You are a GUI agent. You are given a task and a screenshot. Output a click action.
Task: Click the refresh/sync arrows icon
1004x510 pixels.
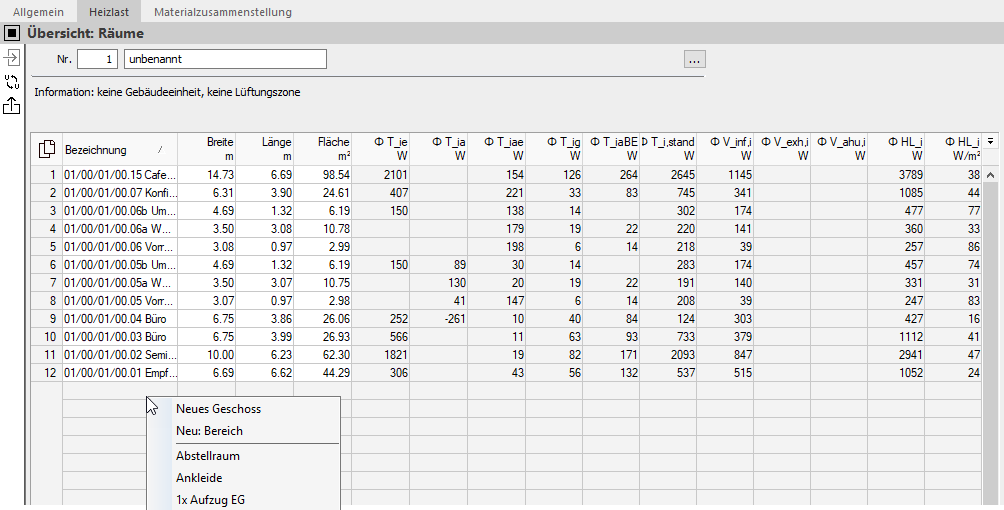(x=12, y=82)
